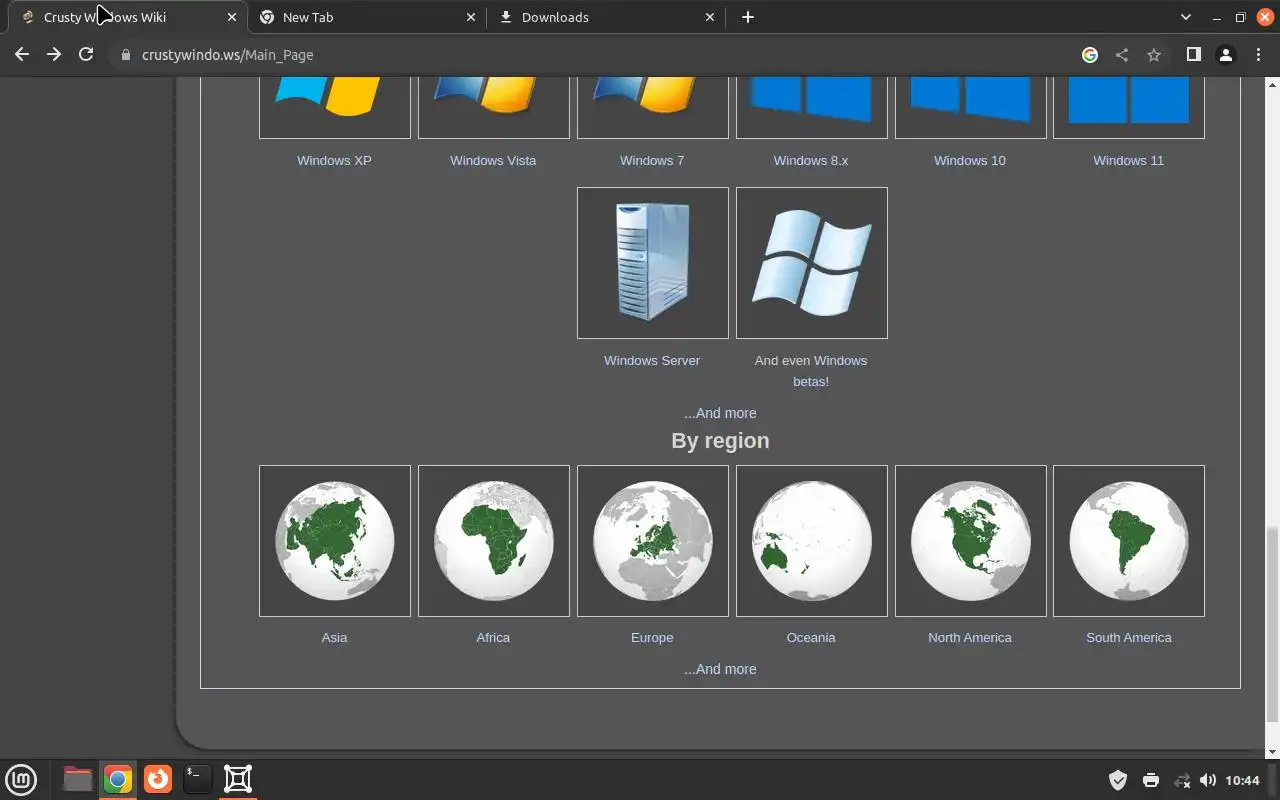1280x800 pixels.
Task: Bookmark this page with the star
Action: pyautogui.click(x=1154, y=55)
